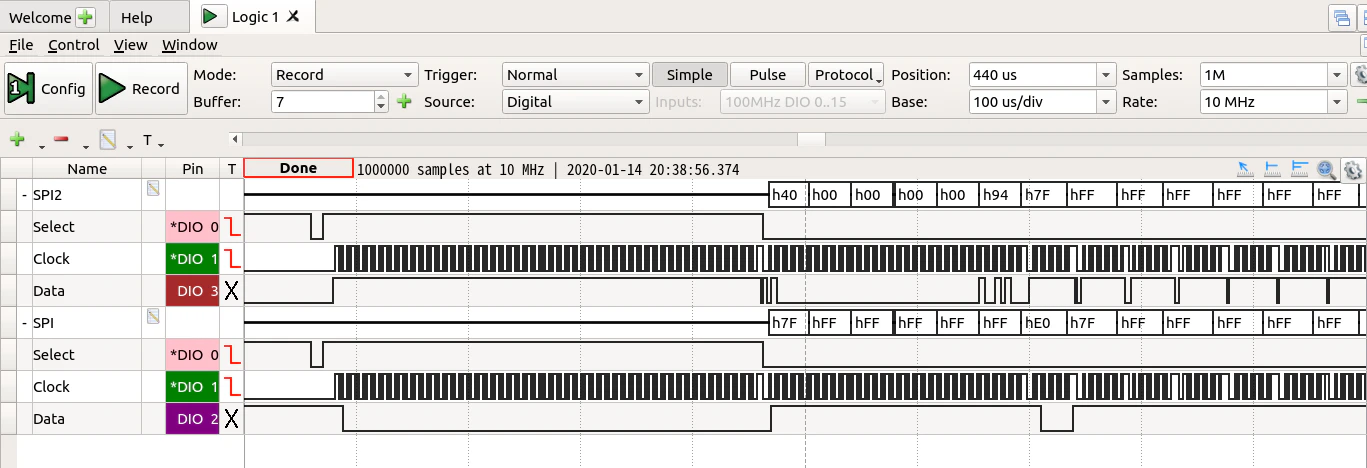Open the Config button
1367x468 pixels.
[x=48, y=89]
